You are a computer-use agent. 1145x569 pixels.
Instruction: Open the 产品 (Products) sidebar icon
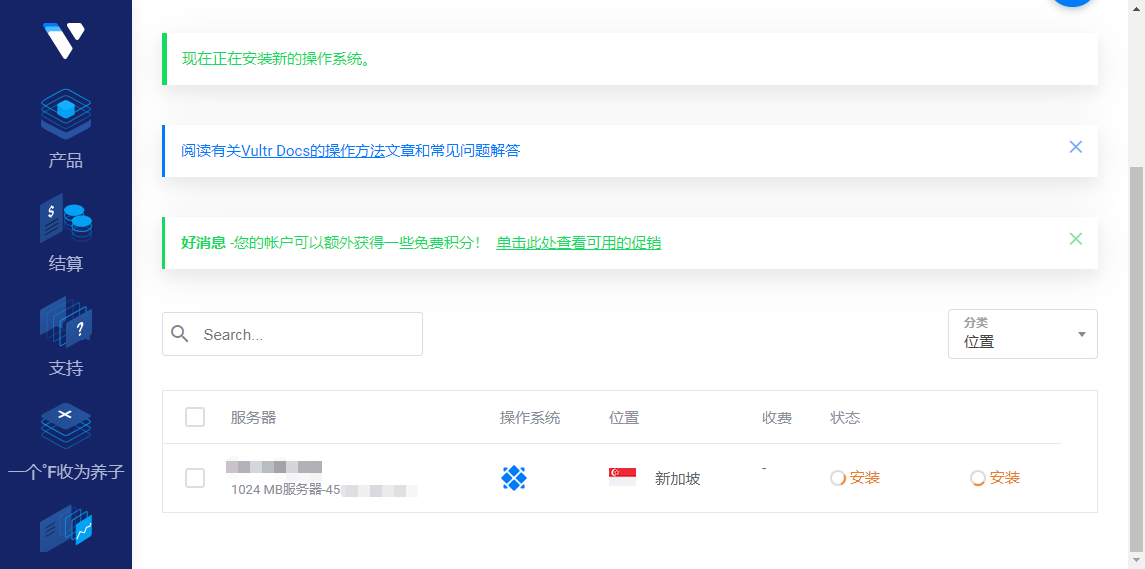(x=66, y=114)
